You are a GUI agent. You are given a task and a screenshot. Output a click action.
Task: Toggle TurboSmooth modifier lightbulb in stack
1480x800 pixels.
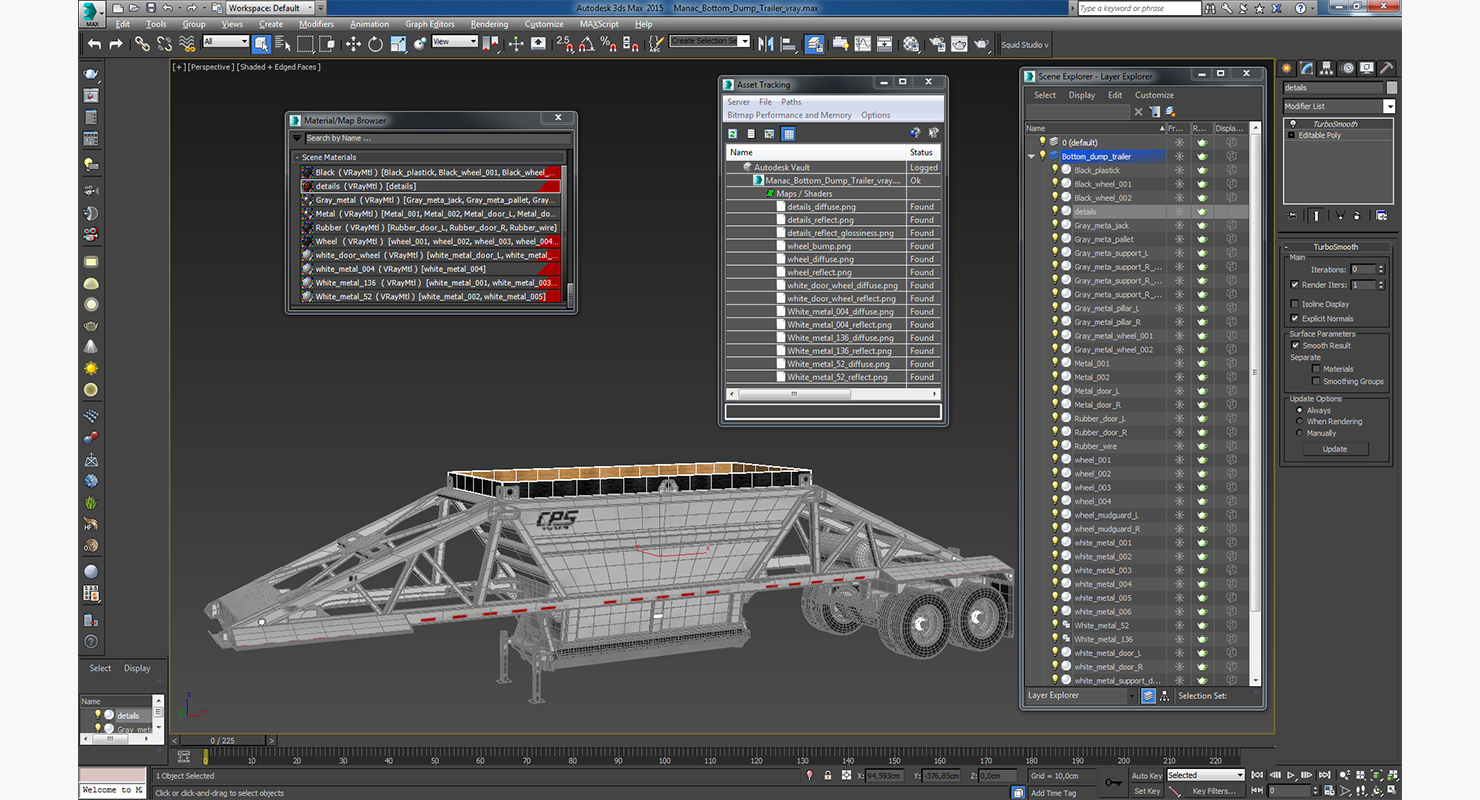(x=1292, y=124)
